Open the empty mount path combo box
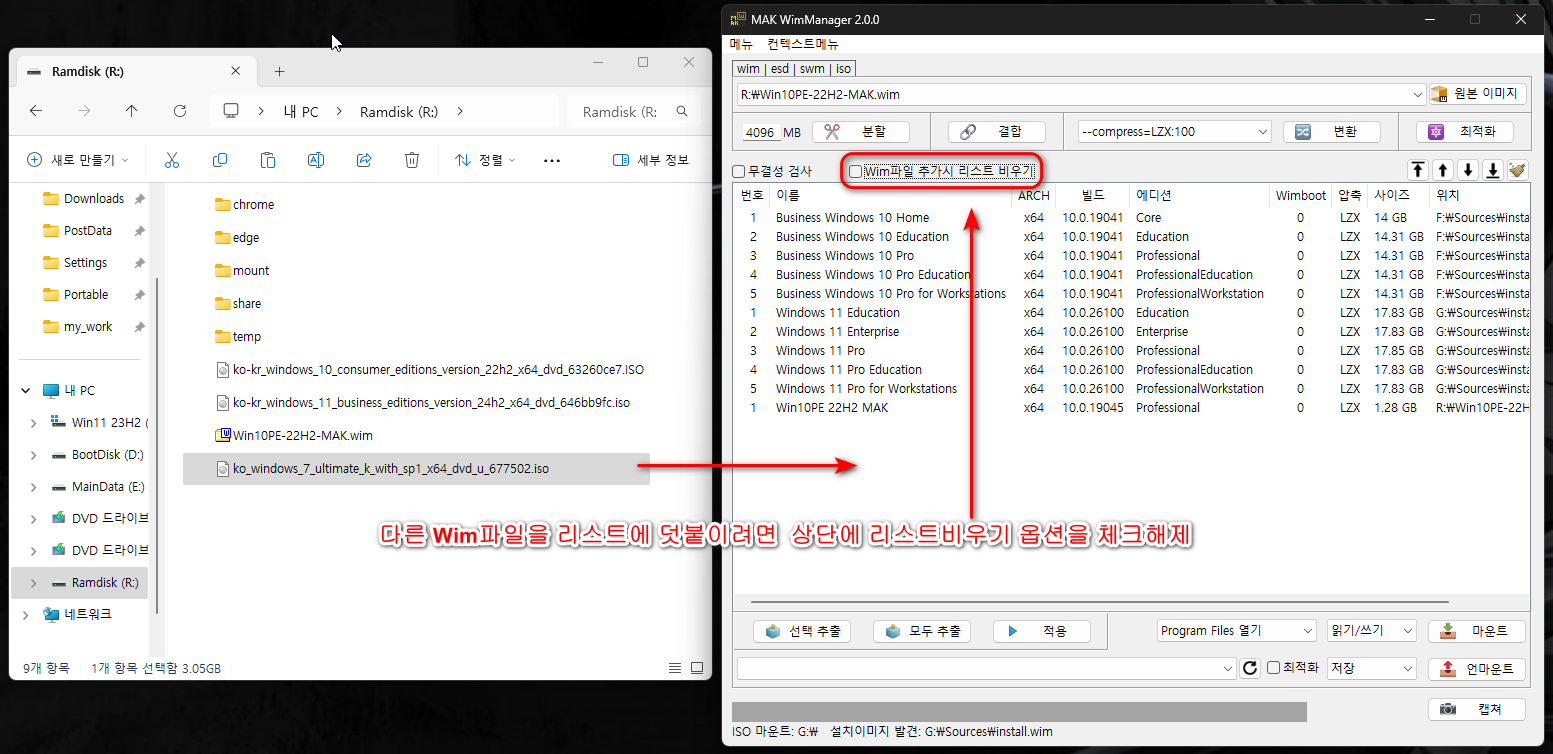Screen dimensions: 1553x754 [x=986, y=668]
